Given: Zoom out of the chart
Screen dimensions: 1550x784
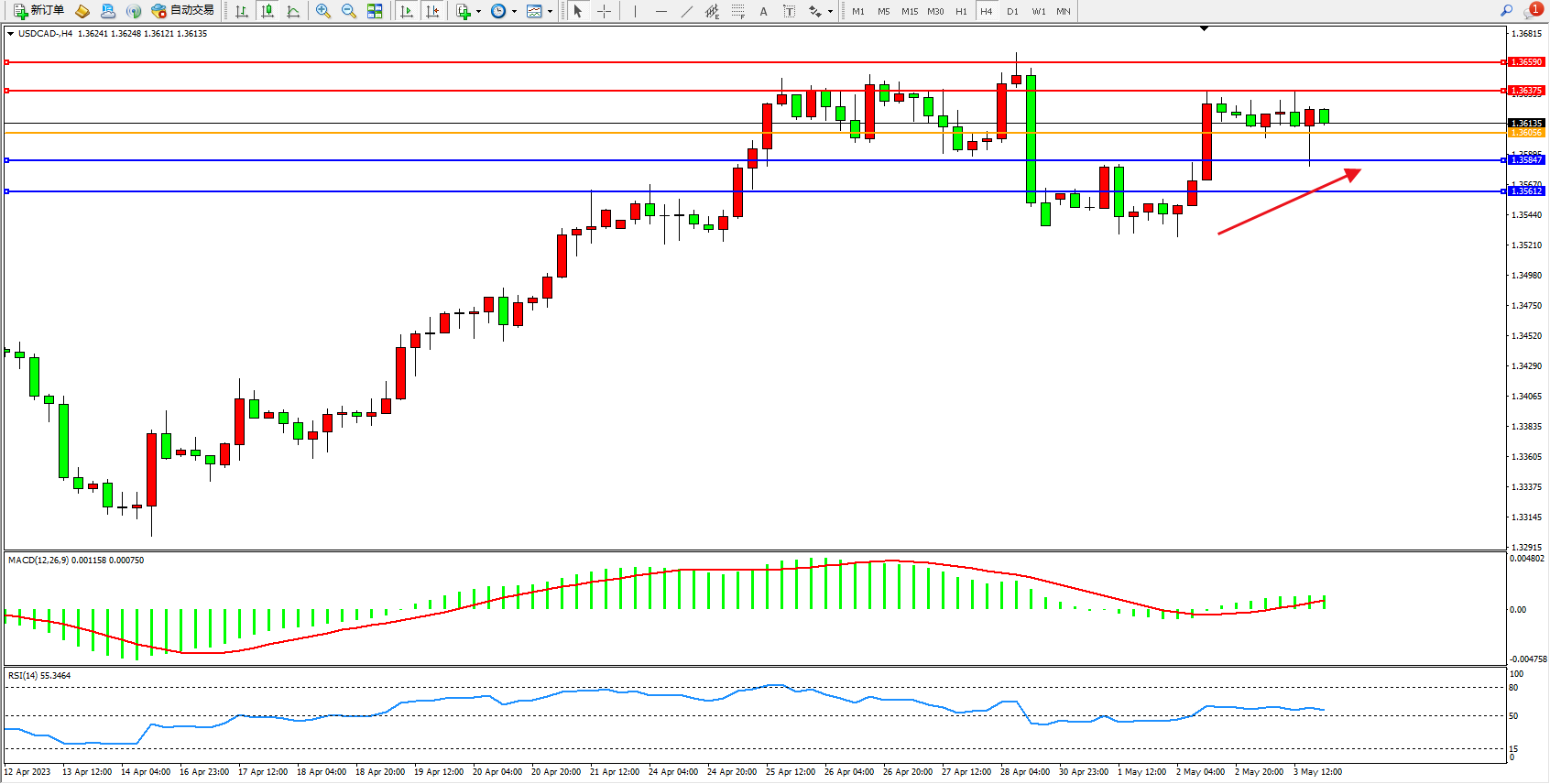Looking at the screenshot, I should pos(349,11).
